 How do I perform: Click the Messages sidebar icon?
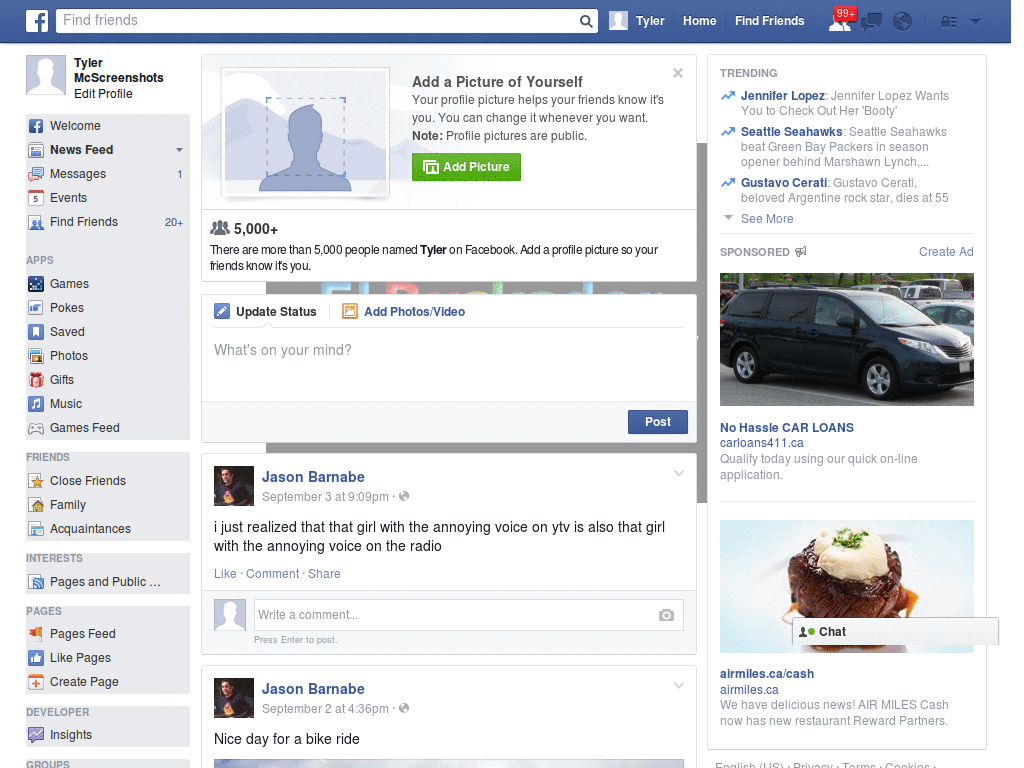[x=36, y=174]
